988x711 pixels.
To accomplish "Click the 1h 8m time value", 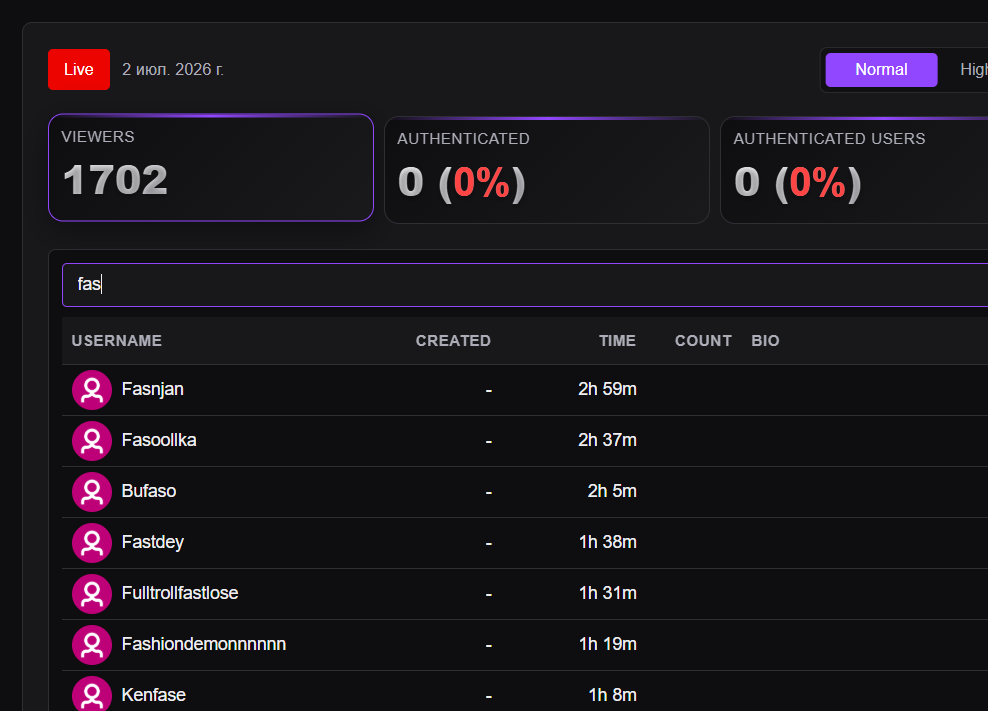I will (612, 695).
